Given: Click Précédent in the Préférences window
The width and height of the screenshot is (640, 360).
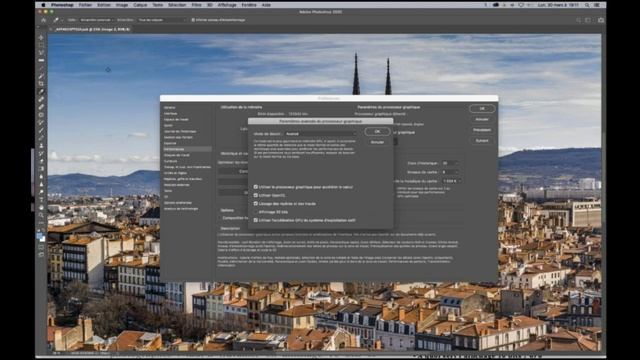Looking at the screenshot, I should pos(482,130).
